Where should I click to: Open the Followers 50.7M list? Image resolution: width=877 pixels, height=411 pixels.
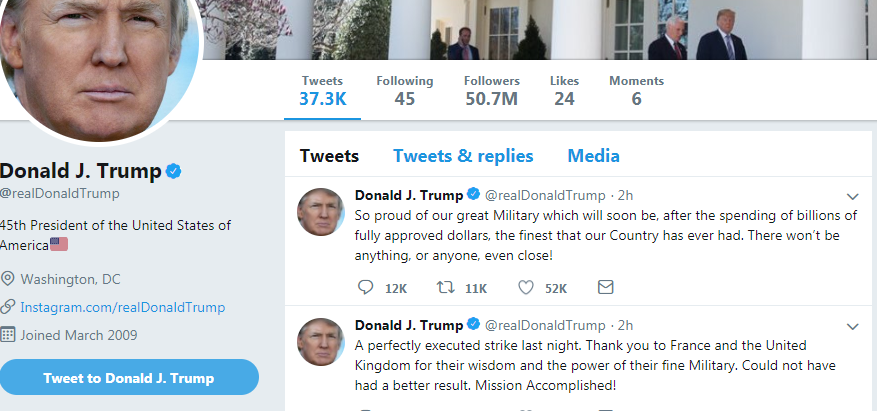tap(492, 91)
